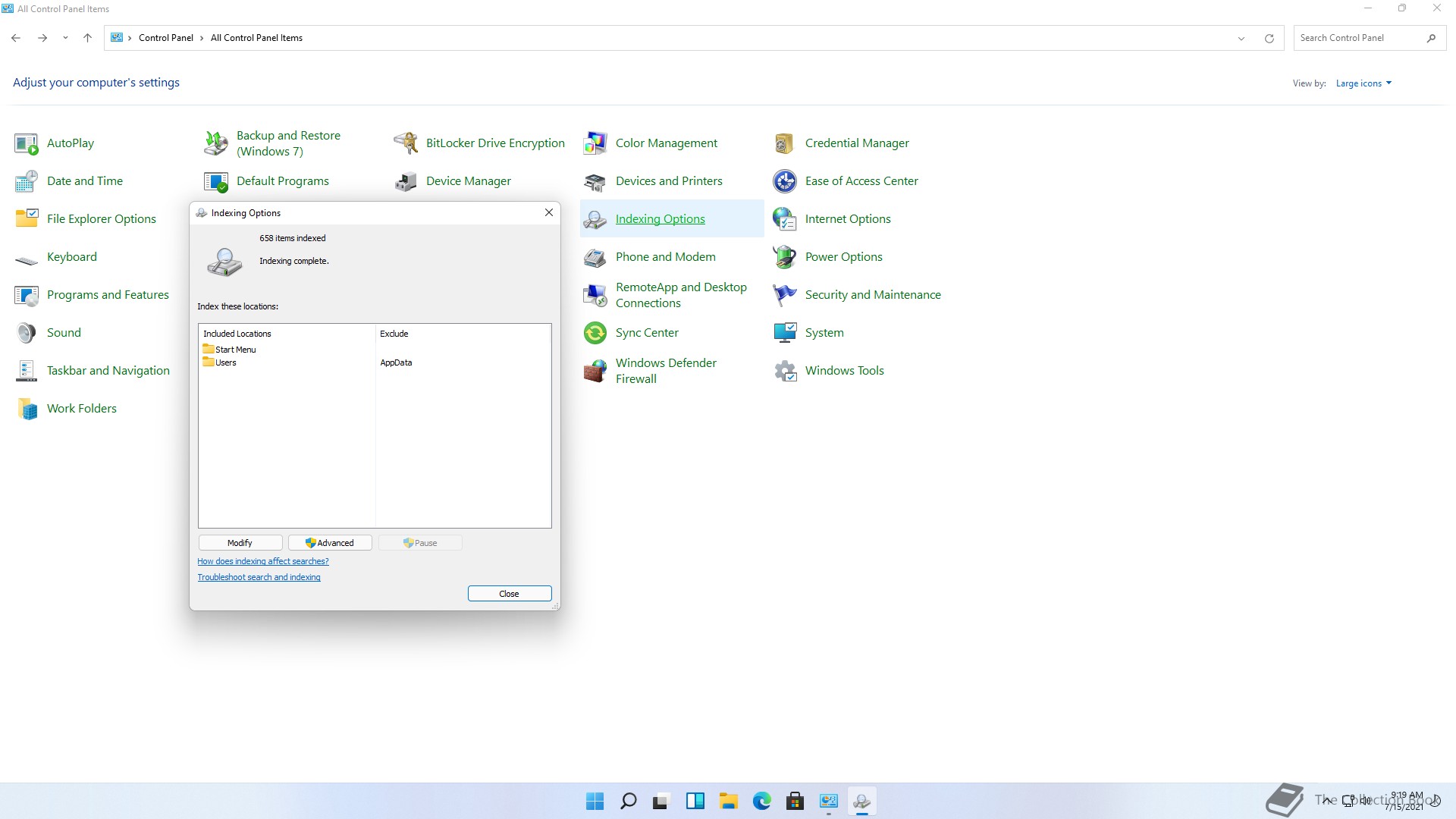Click the Advanced button with shield
1456x819 pixels.
330,543
